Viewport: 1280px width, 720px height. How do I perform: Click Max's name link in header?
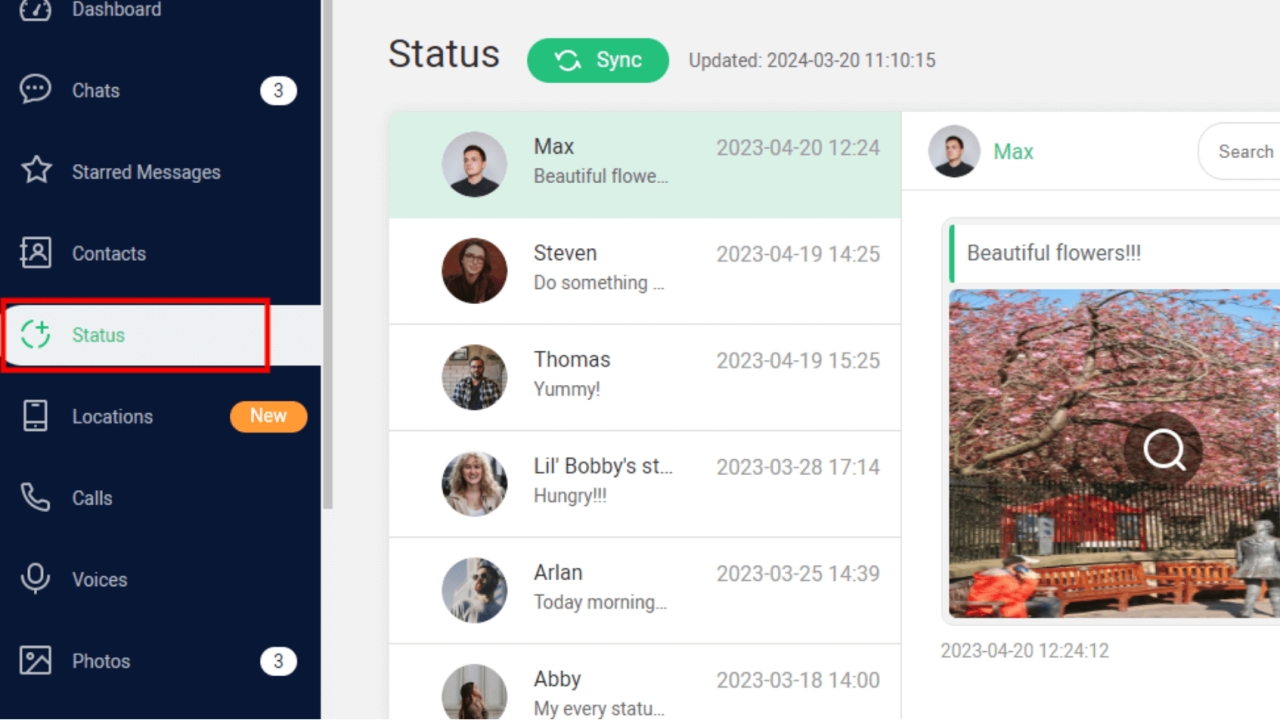(1013, 152)
